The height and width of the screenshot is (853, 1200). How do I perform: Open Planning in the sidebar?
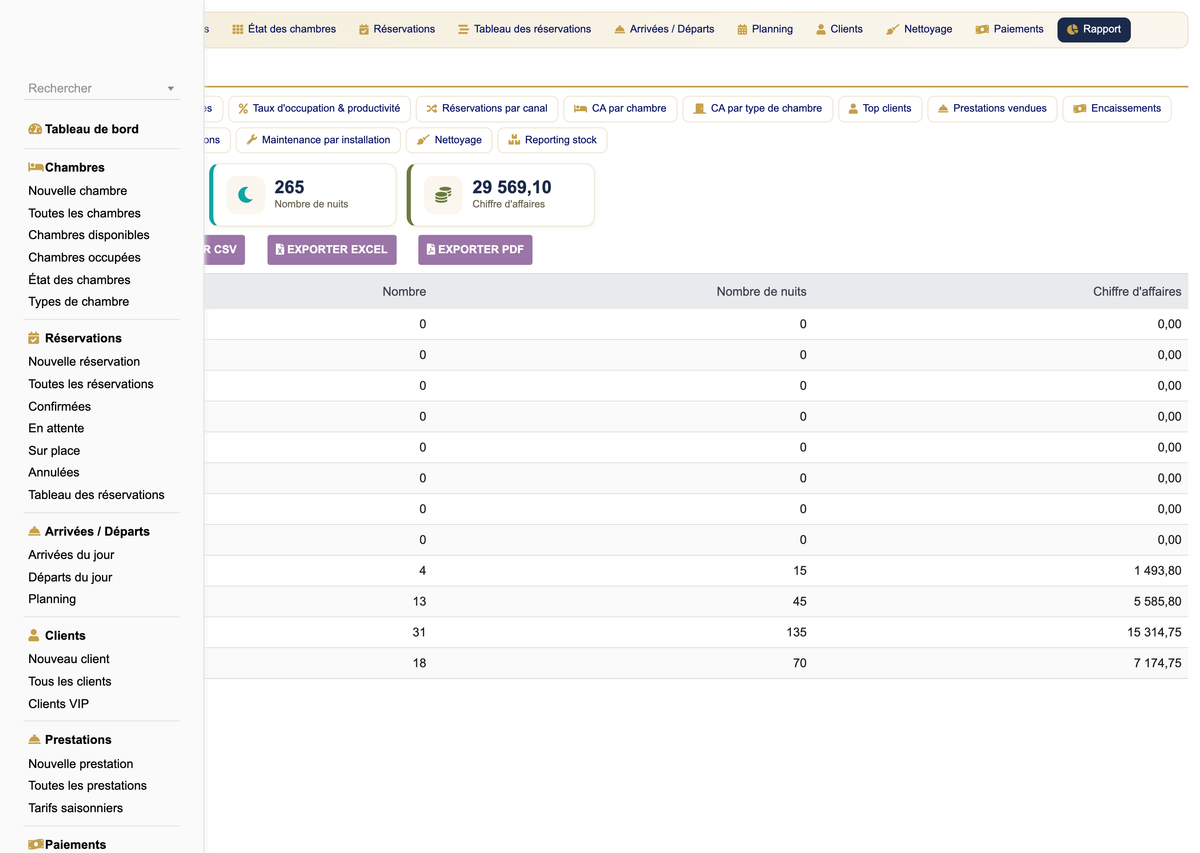(x=52, y=599)
